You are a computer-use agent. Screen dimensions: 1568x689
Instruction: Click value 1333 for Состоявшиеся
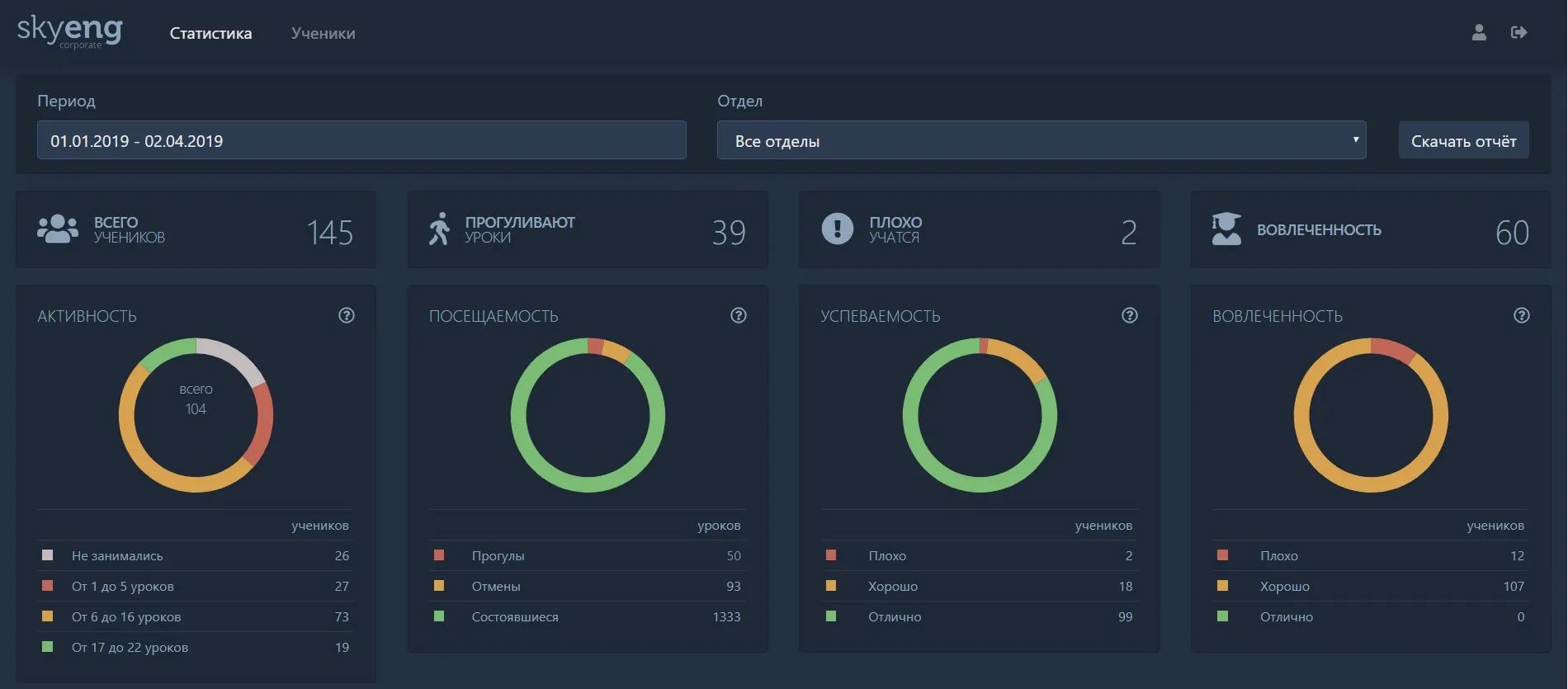(x=726, y=616)
